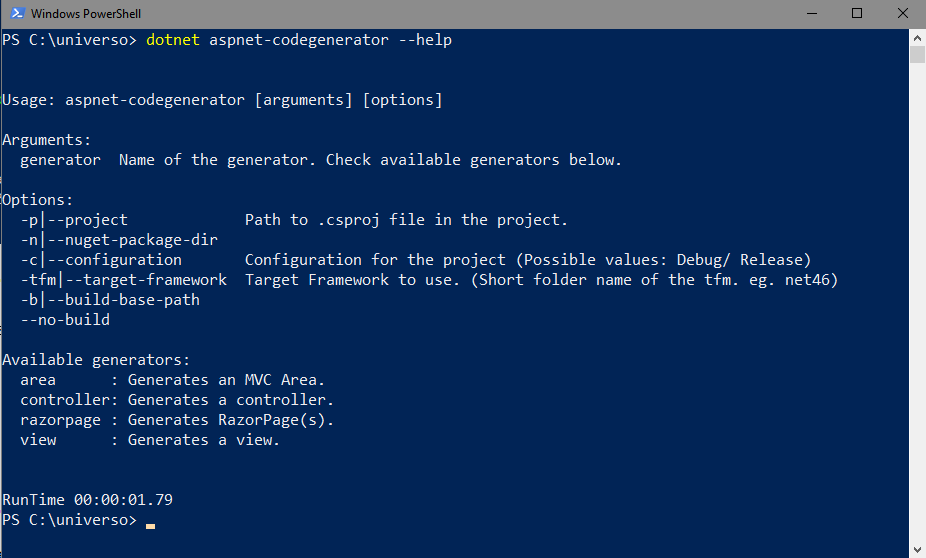The image size is (926, 558).
Task: Click the scrollbar up arrow
Action: click(917, 37)
